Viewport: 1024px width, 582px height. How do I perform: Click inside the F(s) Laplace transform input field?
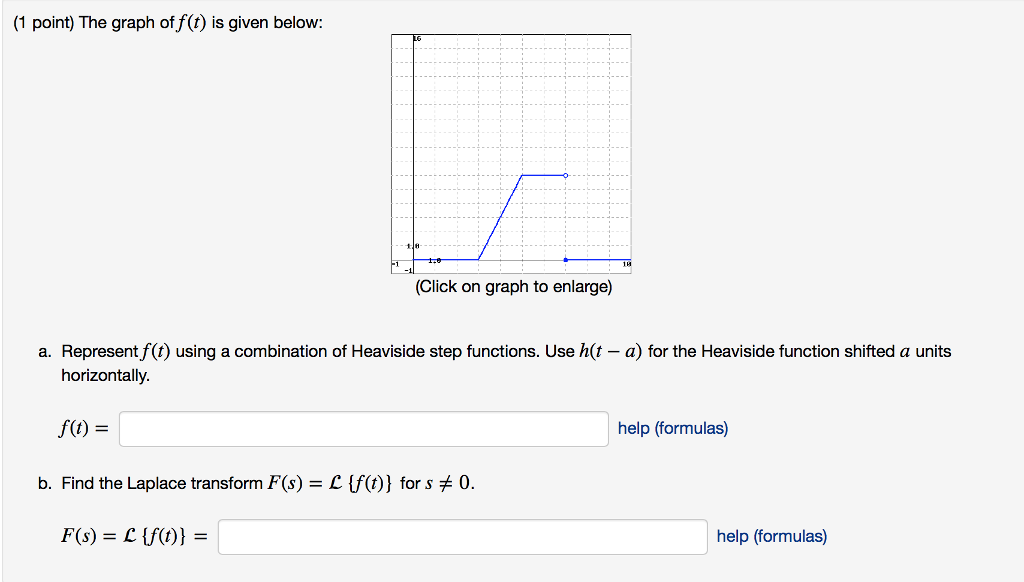tap(463, 536)
